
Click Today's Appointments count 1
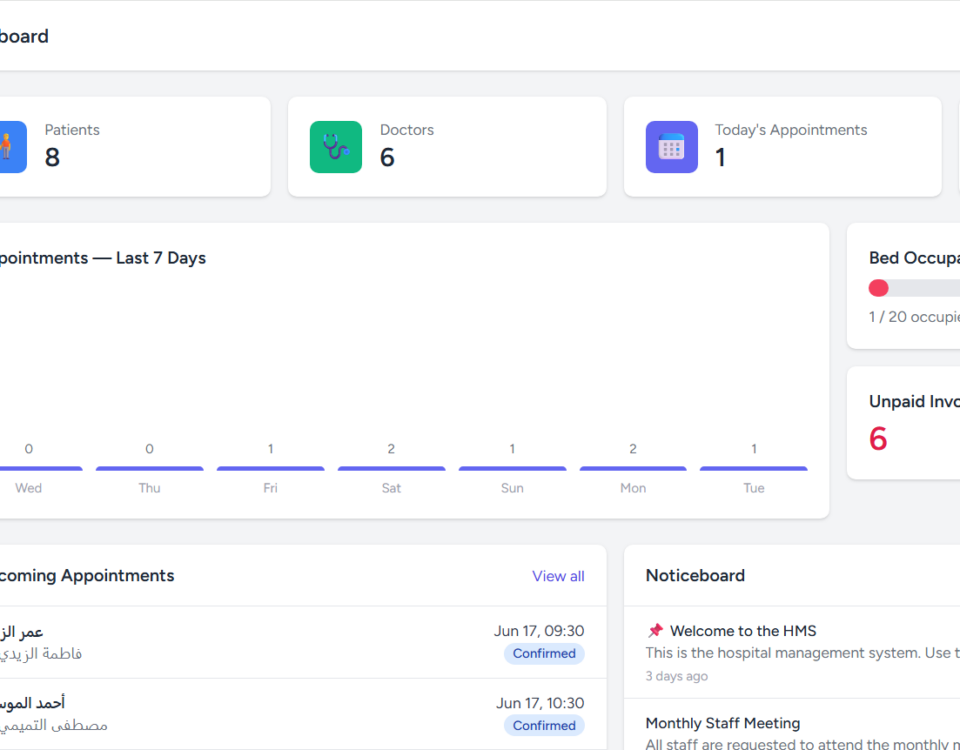pos(721,157)
